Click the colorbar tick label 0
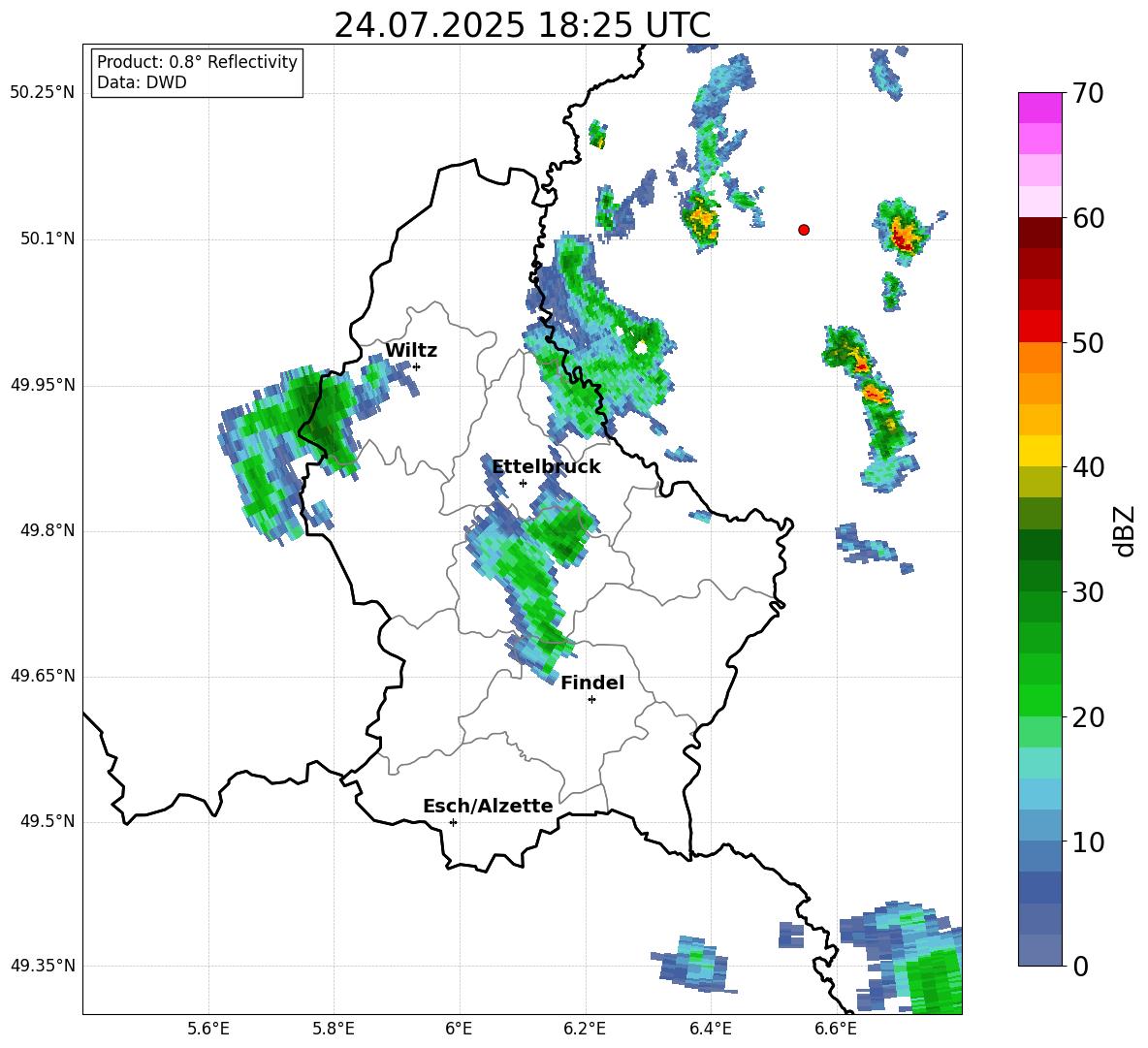The image size is (1148, 1048). (x=1081, y=966)
